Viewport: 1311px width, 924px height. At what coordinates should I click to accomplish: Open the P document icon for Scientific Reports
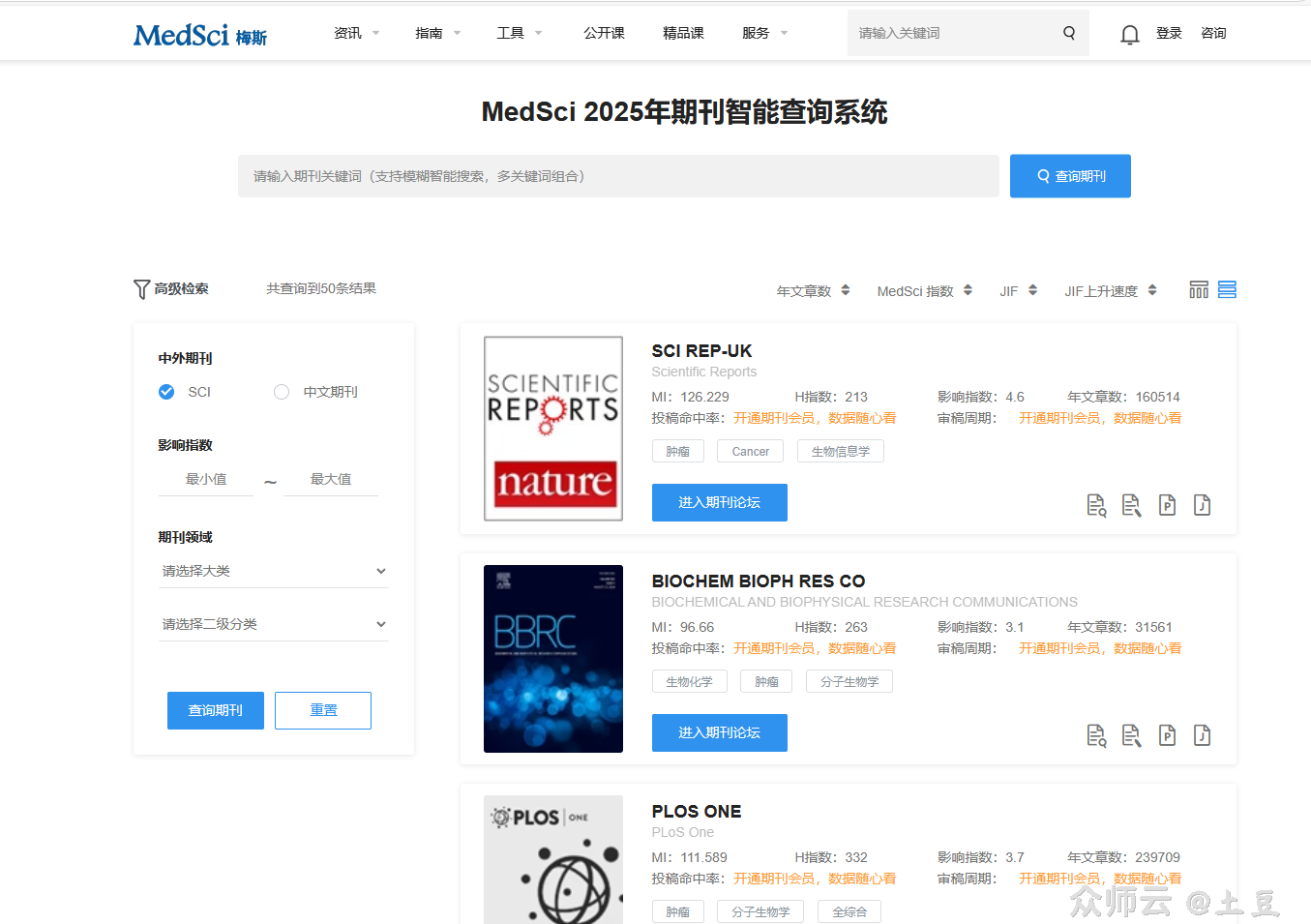[1167, 504]
